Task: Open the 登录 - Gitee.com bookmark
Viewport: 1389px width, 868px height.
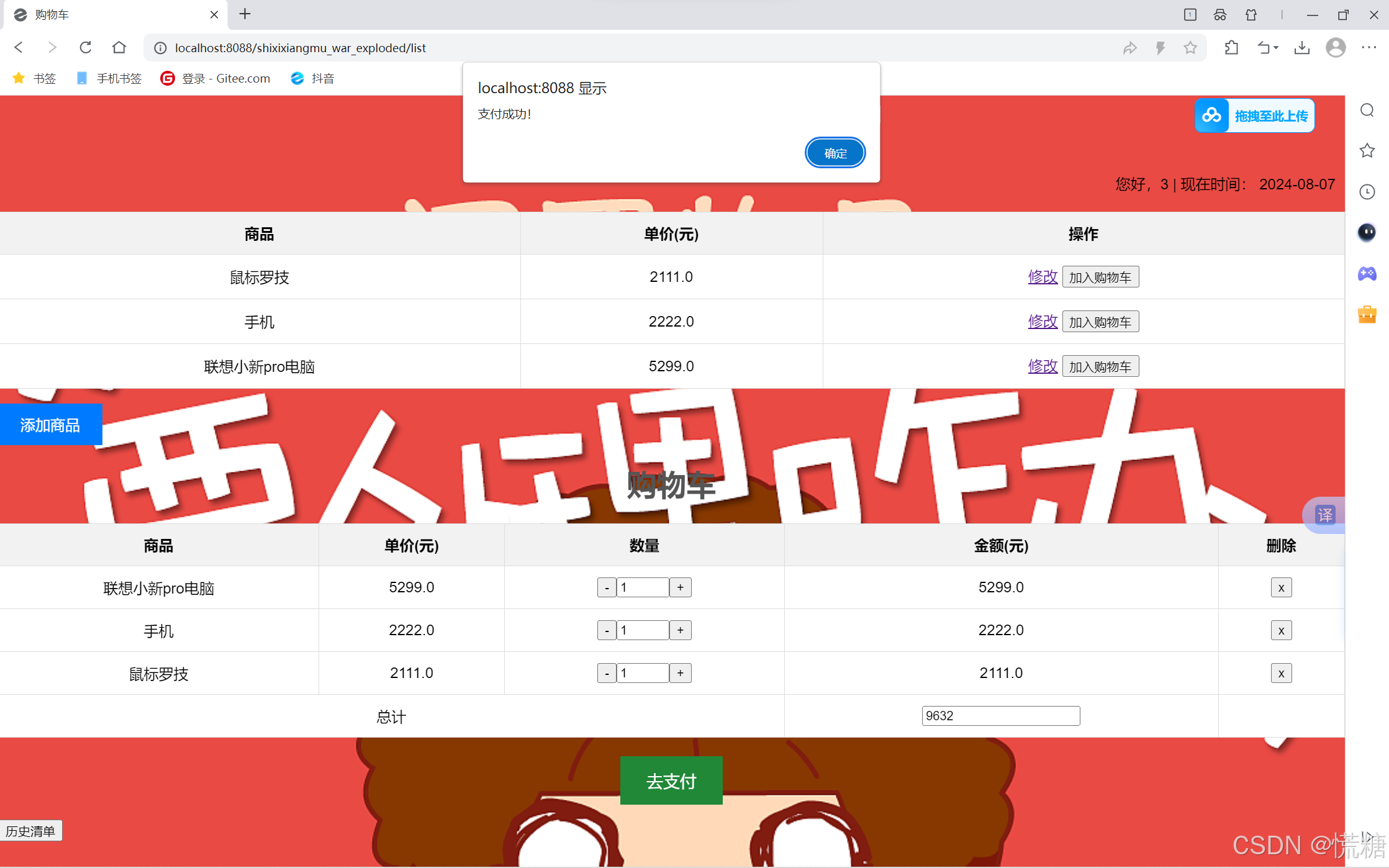Action: click(x=215, y=78)
